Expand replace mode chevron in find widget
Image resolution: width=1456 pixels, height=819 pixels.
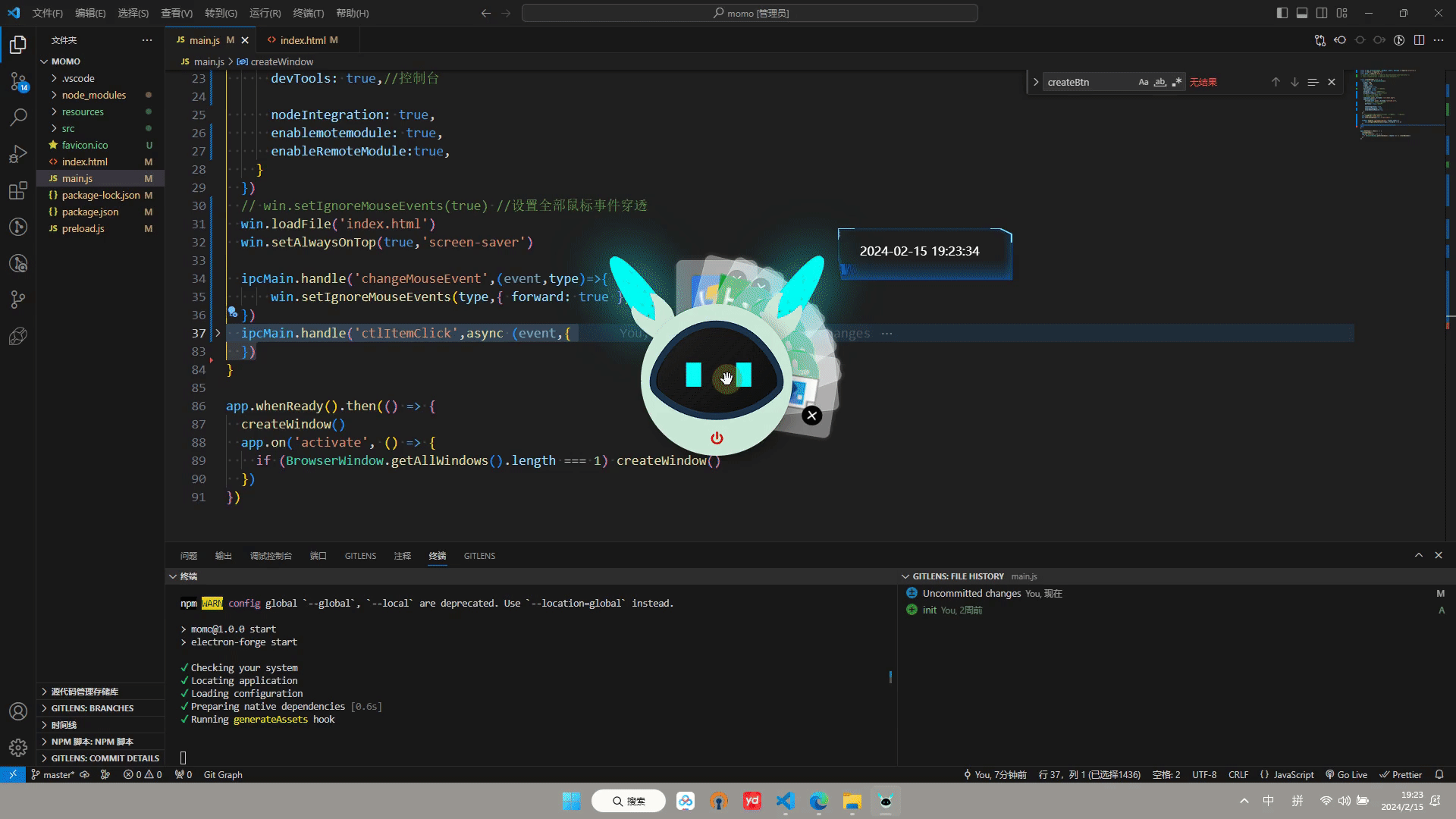point(1036,82)
